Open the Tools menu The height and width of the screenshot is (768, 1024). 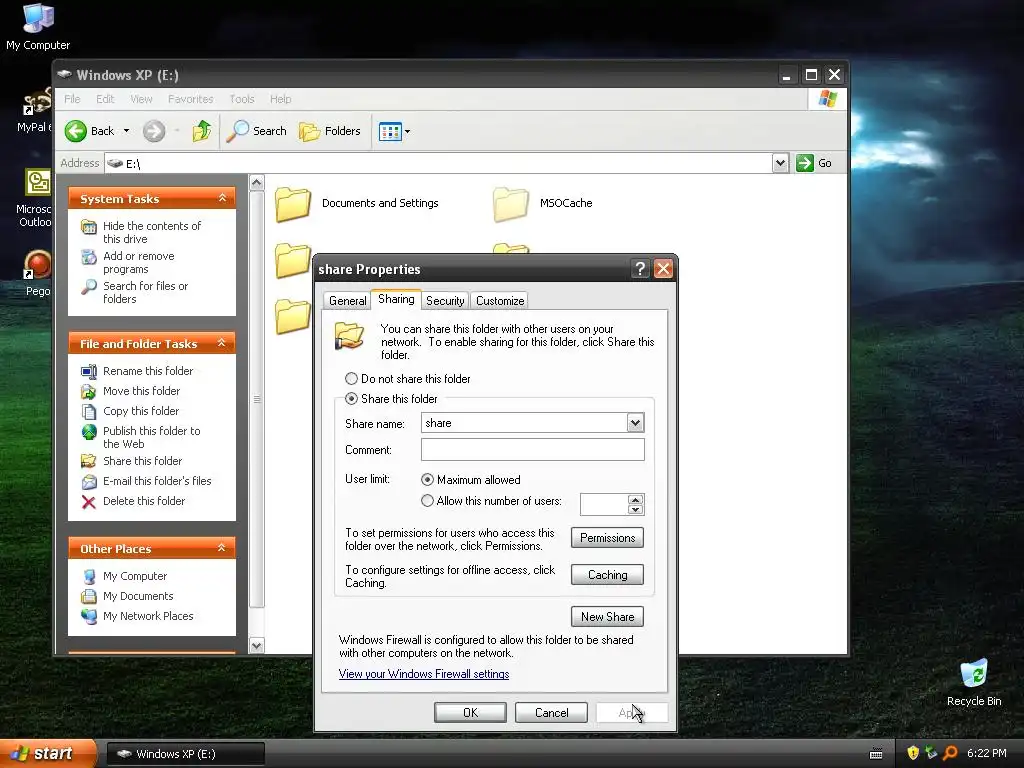tap(242, 99)
